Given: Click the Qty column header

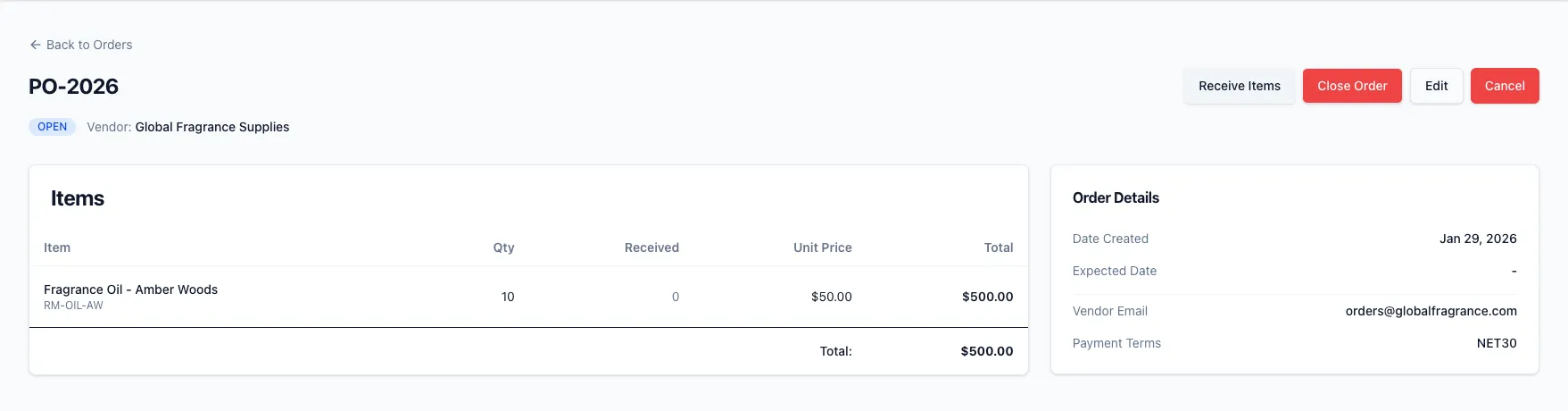Looking at the screenshot, I should [x=503, y=247].
